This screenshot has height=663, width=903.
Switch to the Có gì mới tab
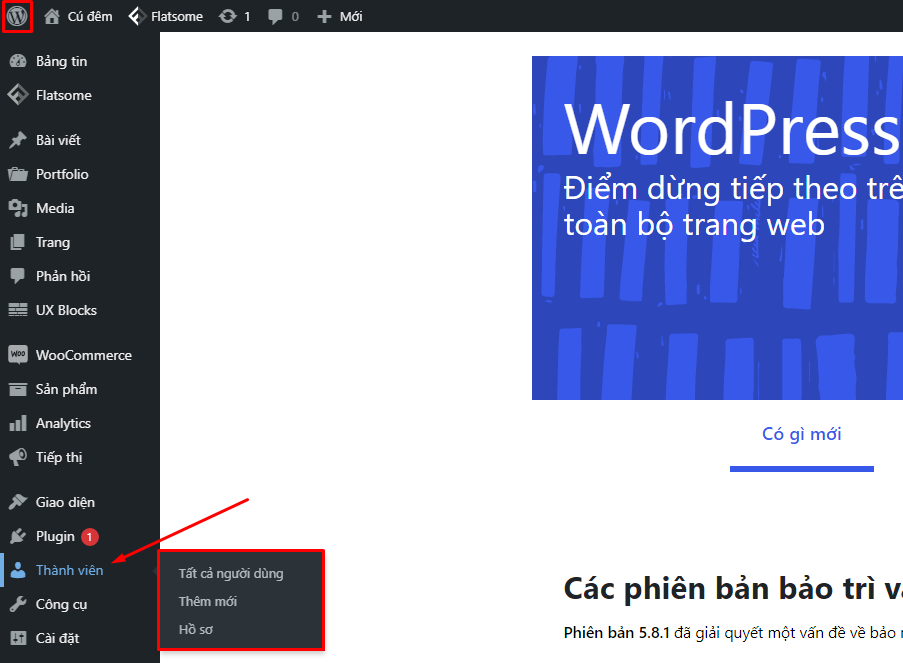(x=802, y=434)
